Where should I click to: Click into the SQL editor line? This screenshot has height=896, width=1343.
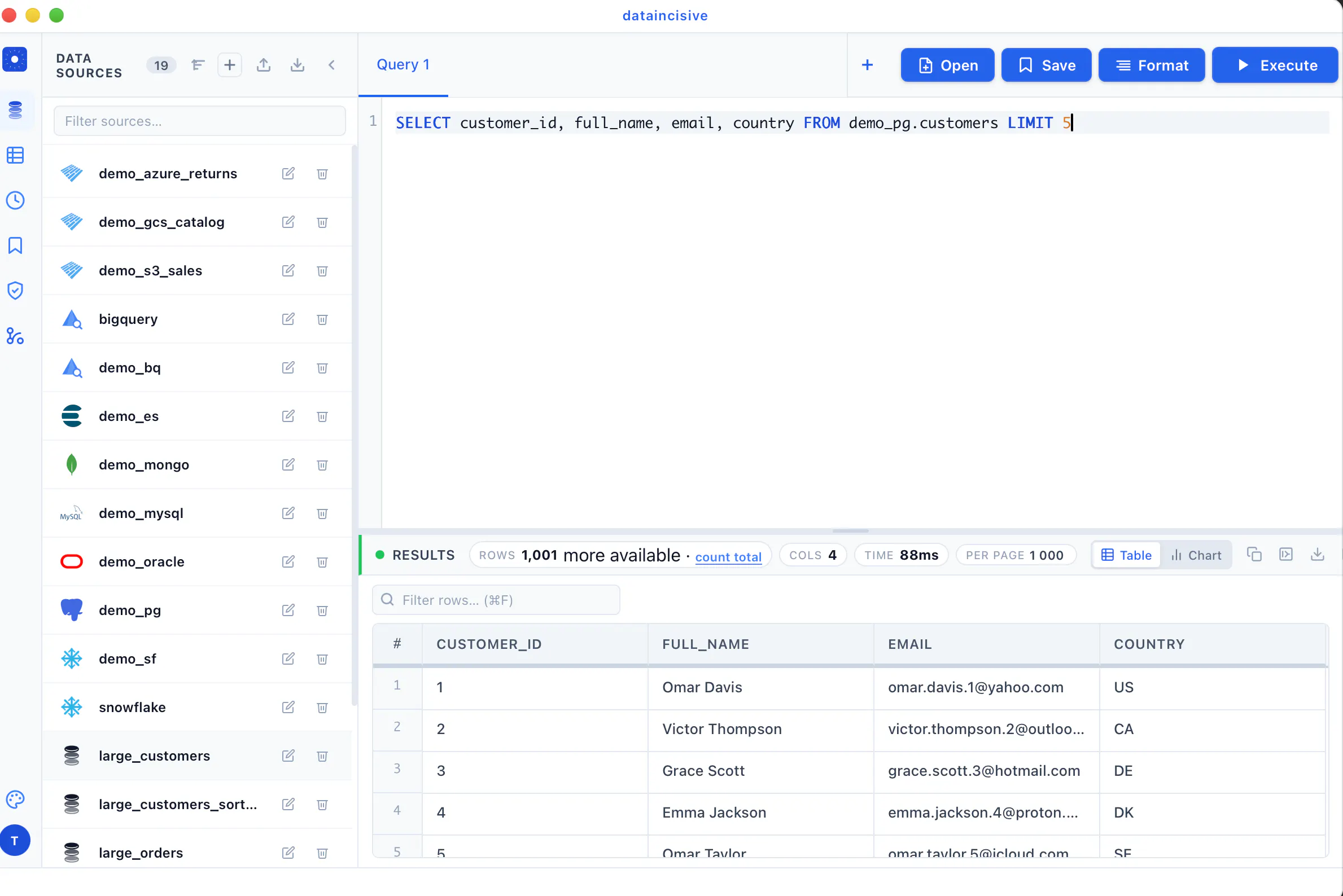pos(862,122)
